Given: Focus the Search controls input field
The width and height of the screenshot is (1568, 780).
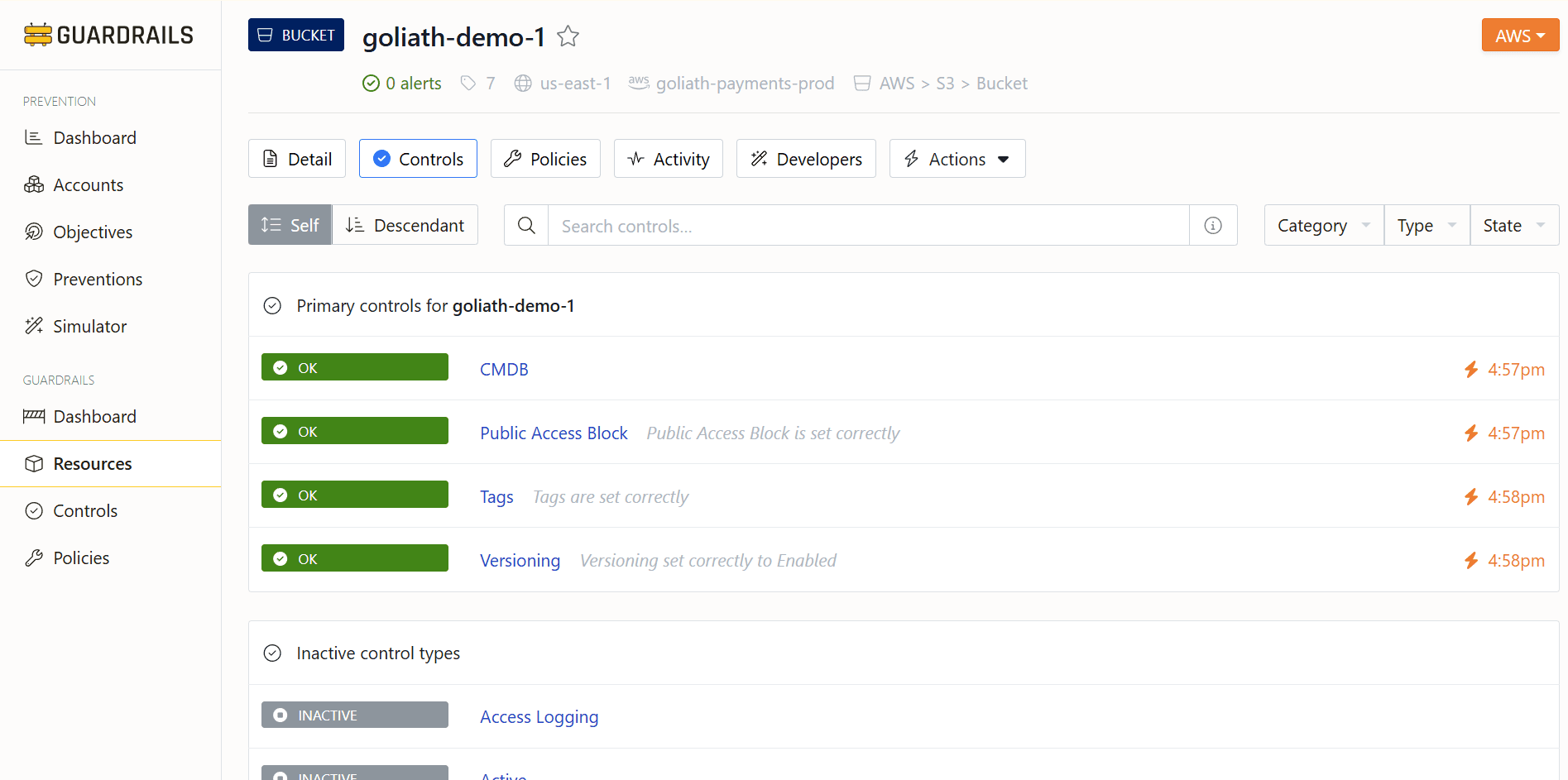Looking at the screenshot, I should click(867, 226).
